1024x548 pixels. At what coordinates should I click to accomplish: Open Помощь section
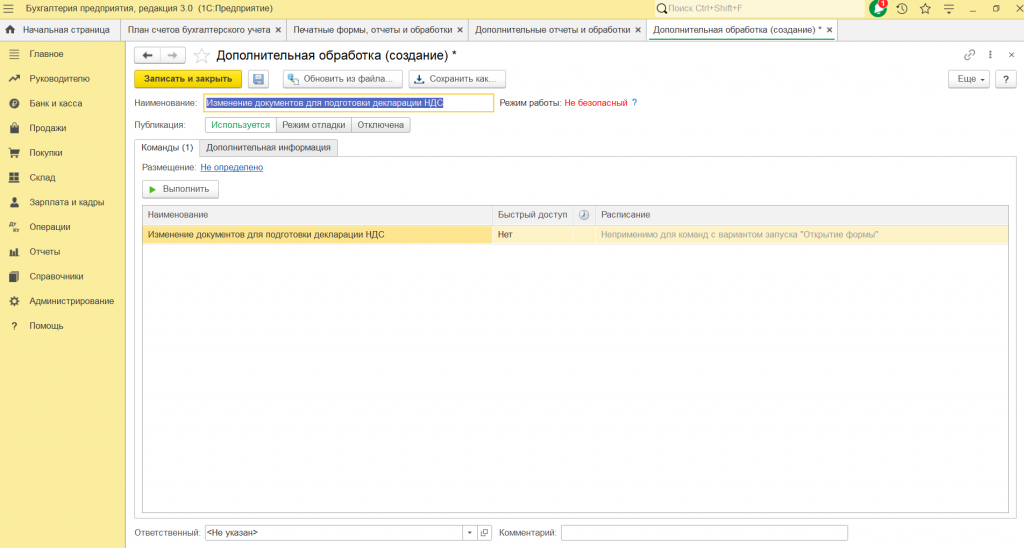46,326
